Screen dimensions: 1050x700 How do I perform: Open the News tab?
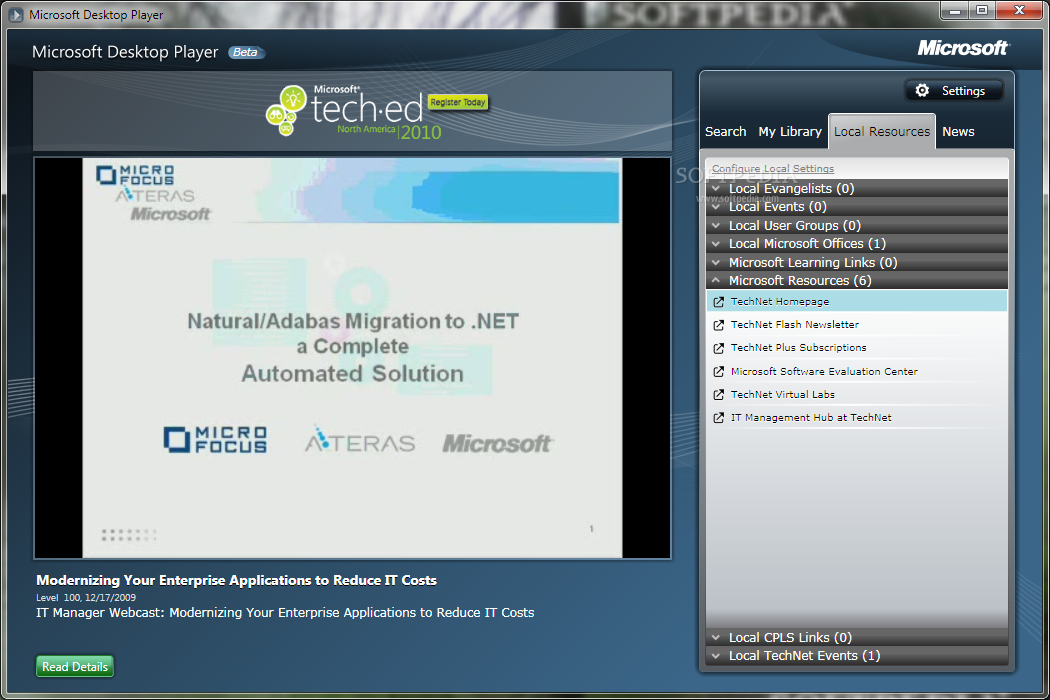(958, 131)
